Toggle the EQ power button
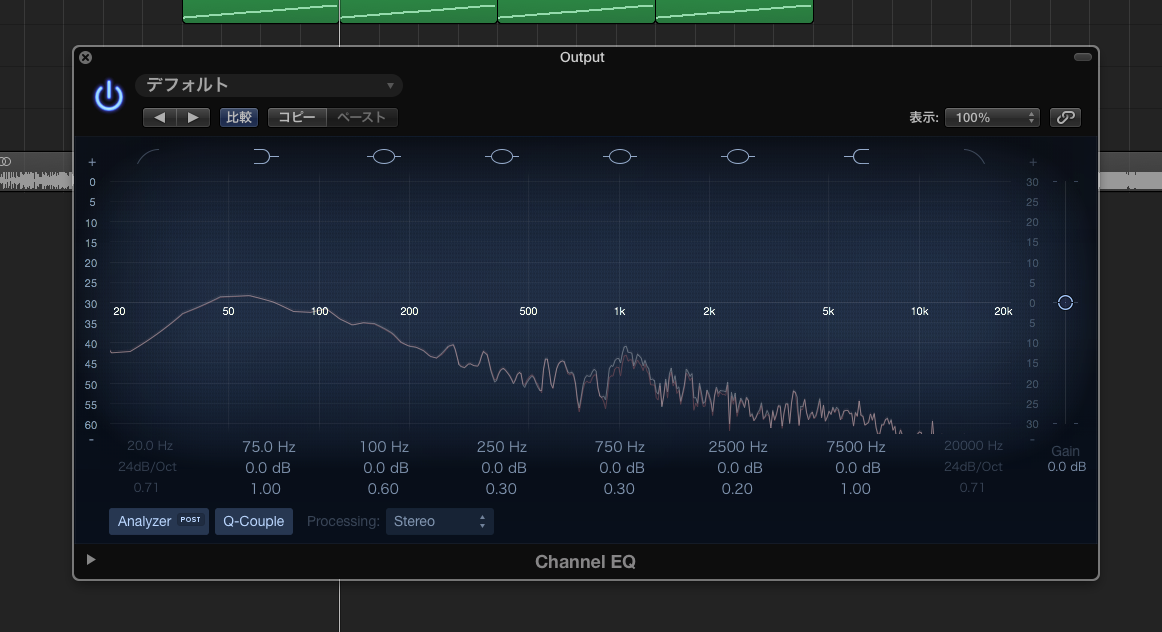1162x632 pixels. pyautogui.click(x=108, y=94)
